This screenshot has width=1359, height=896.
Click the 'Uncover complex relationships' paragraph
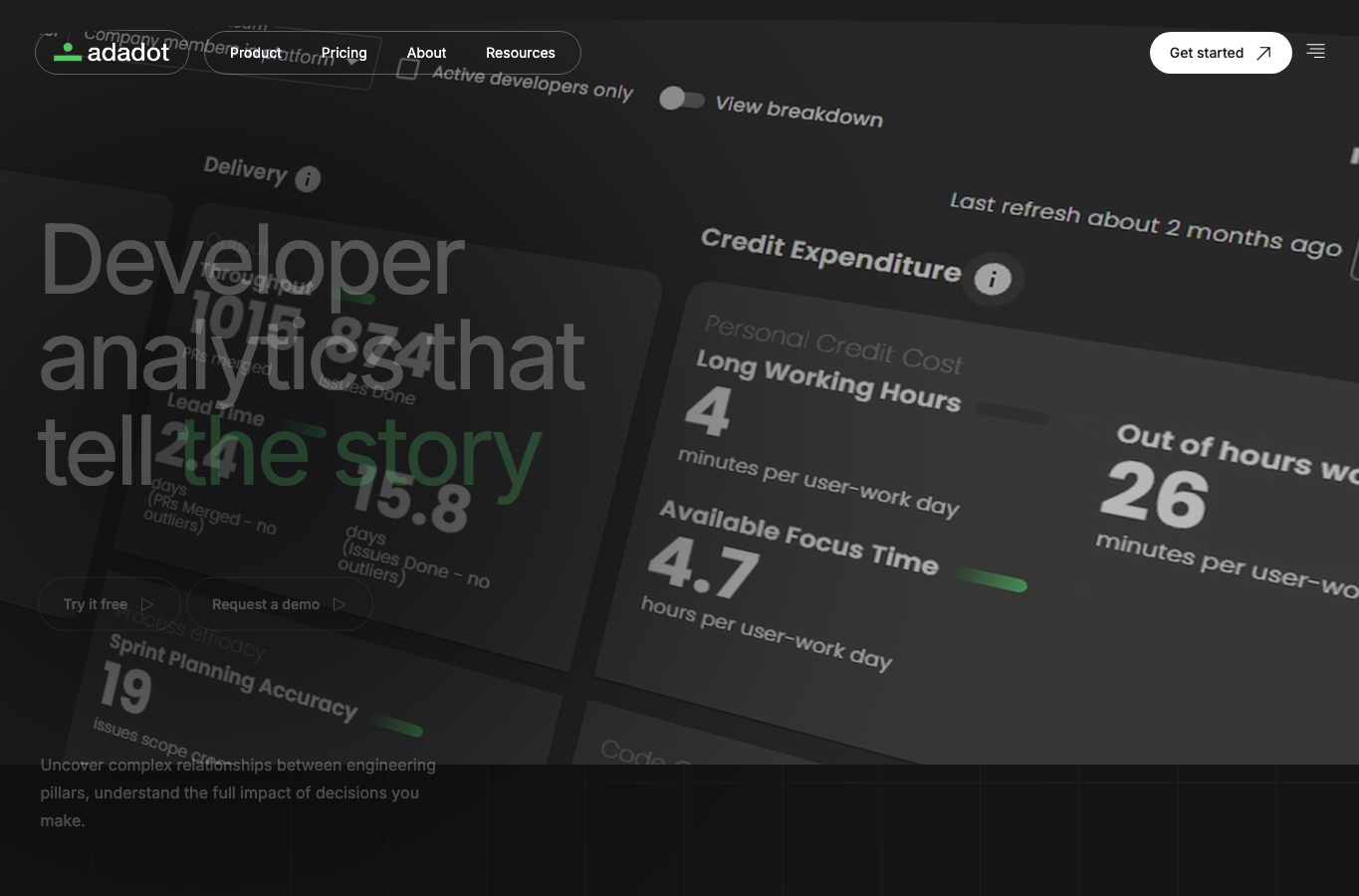(x=238, y=792)
